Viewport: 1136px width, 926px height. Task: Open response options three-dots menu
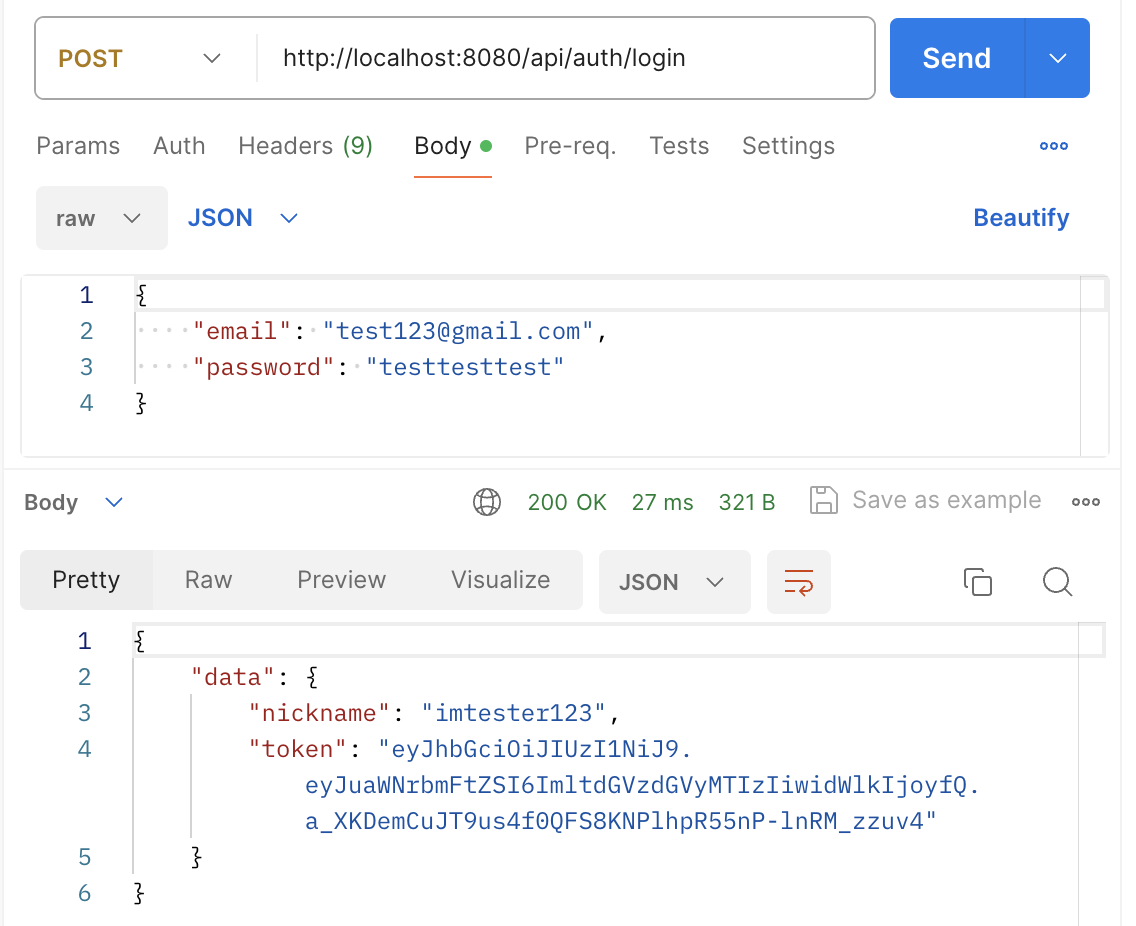[1085, 502]
